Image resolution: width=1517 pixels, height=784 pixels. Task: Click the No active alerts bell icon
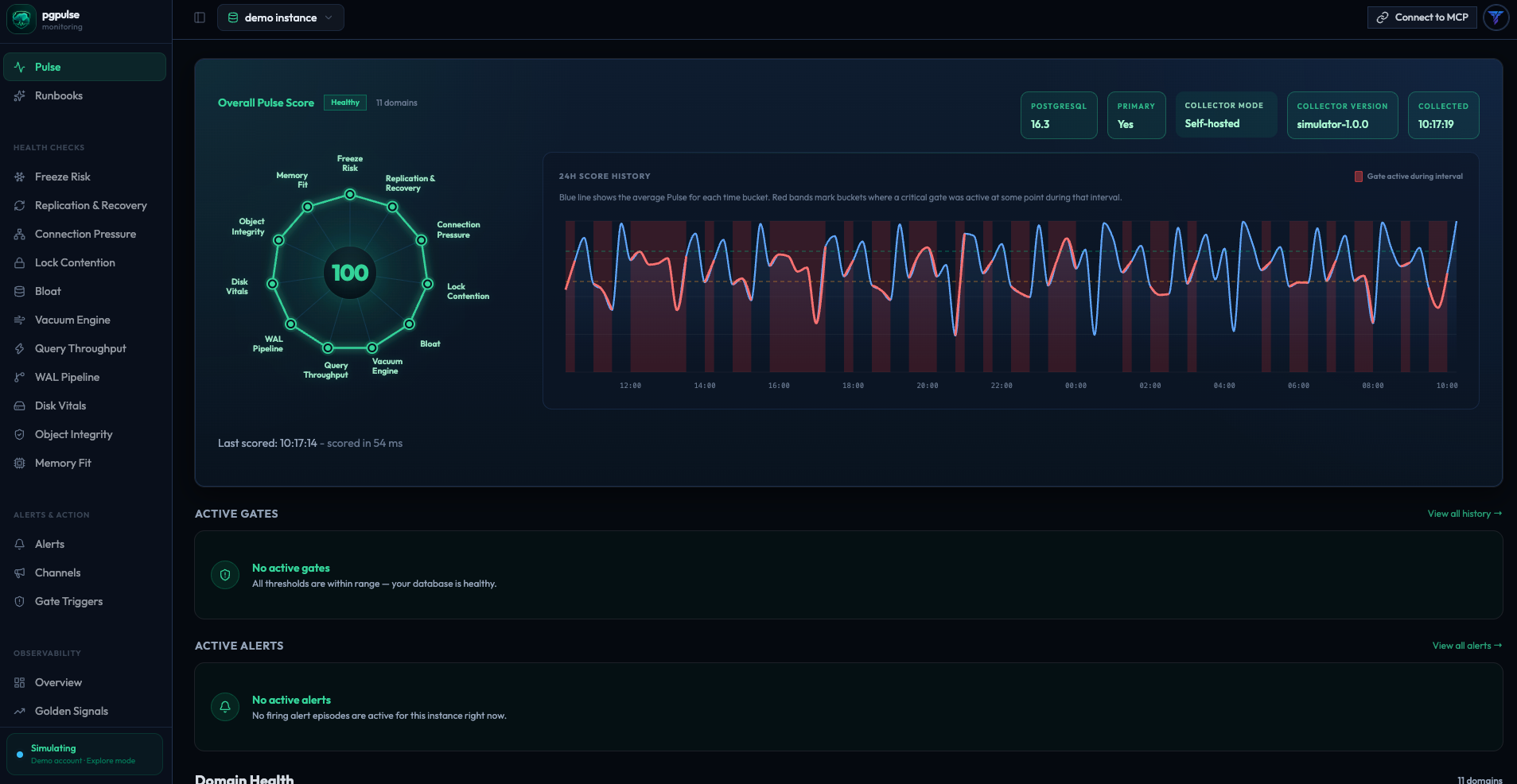point(225,707)
